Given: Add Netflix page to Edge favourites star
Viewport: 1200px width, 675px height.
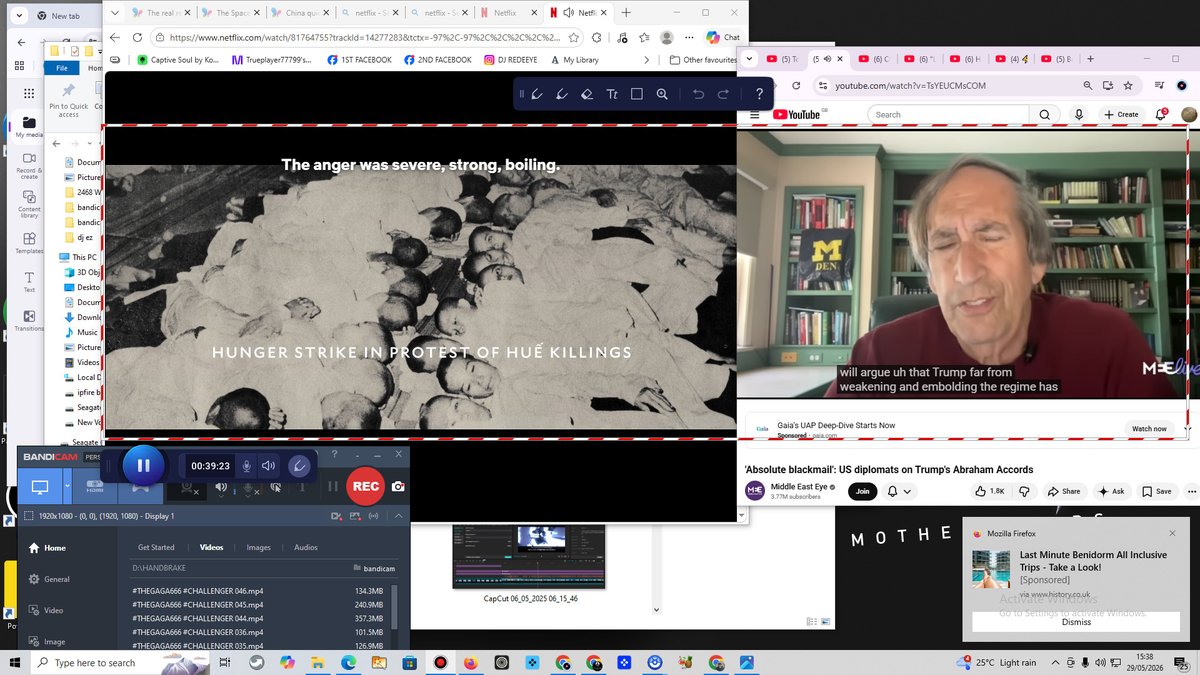Looking at the screenshot, I should (574, 37).
